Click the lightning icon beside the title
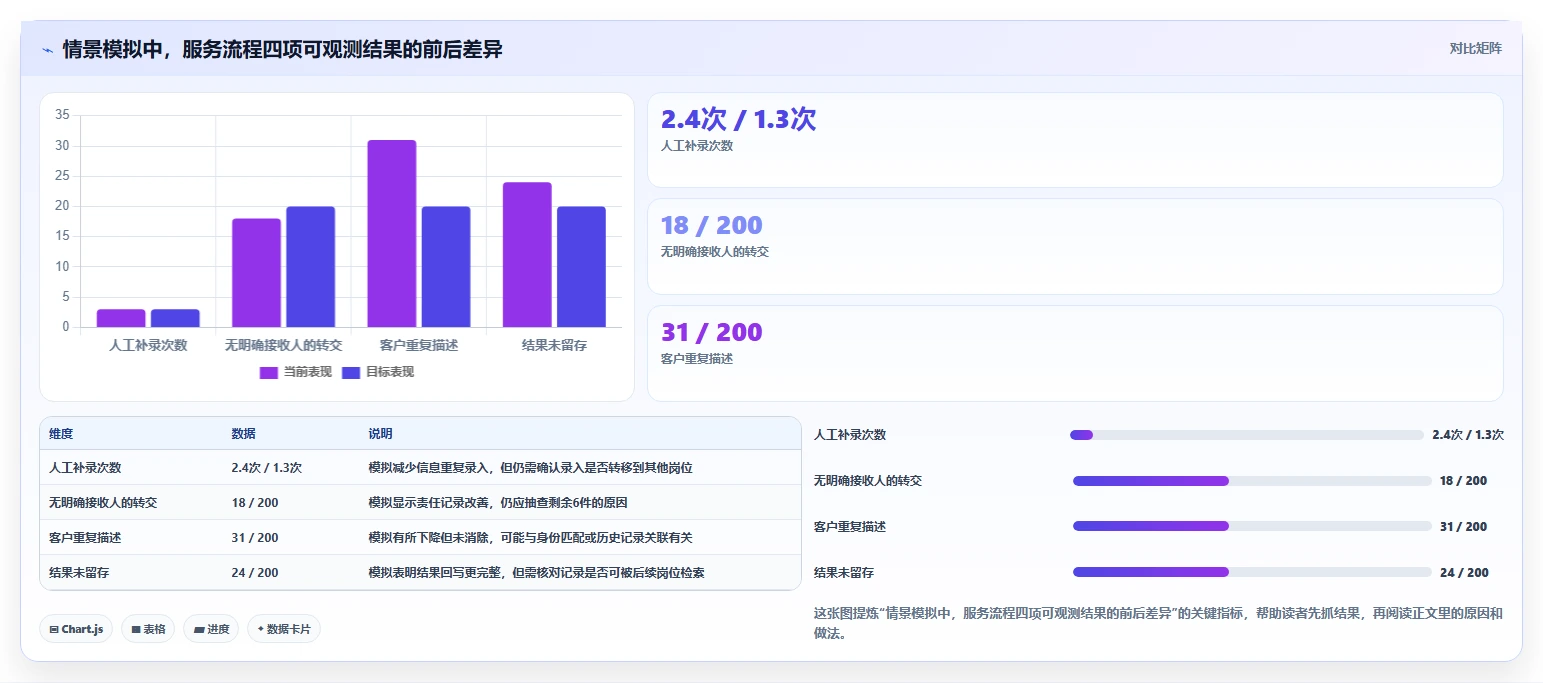Image resolution: width=1543 pixels, height=683 pixels. point(48,50)
